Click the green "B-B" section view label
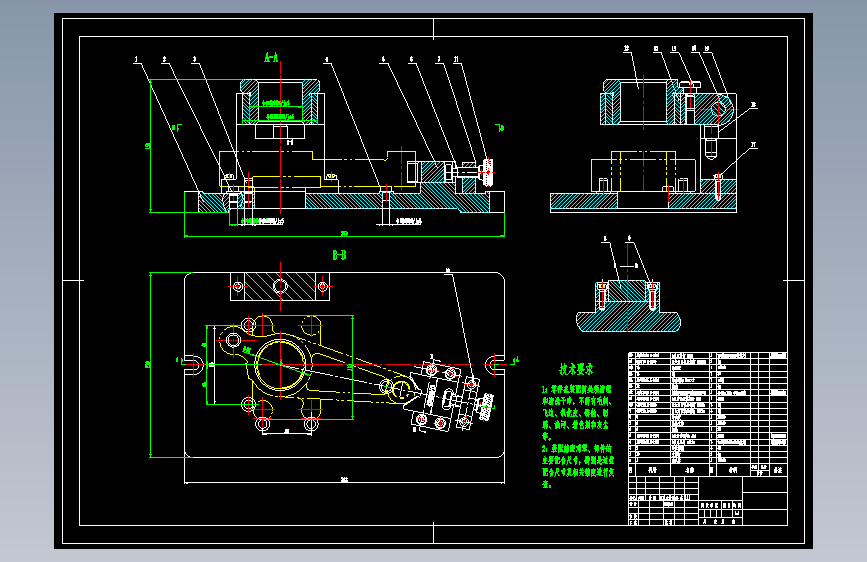867x562 pixels. coord(339,254)
